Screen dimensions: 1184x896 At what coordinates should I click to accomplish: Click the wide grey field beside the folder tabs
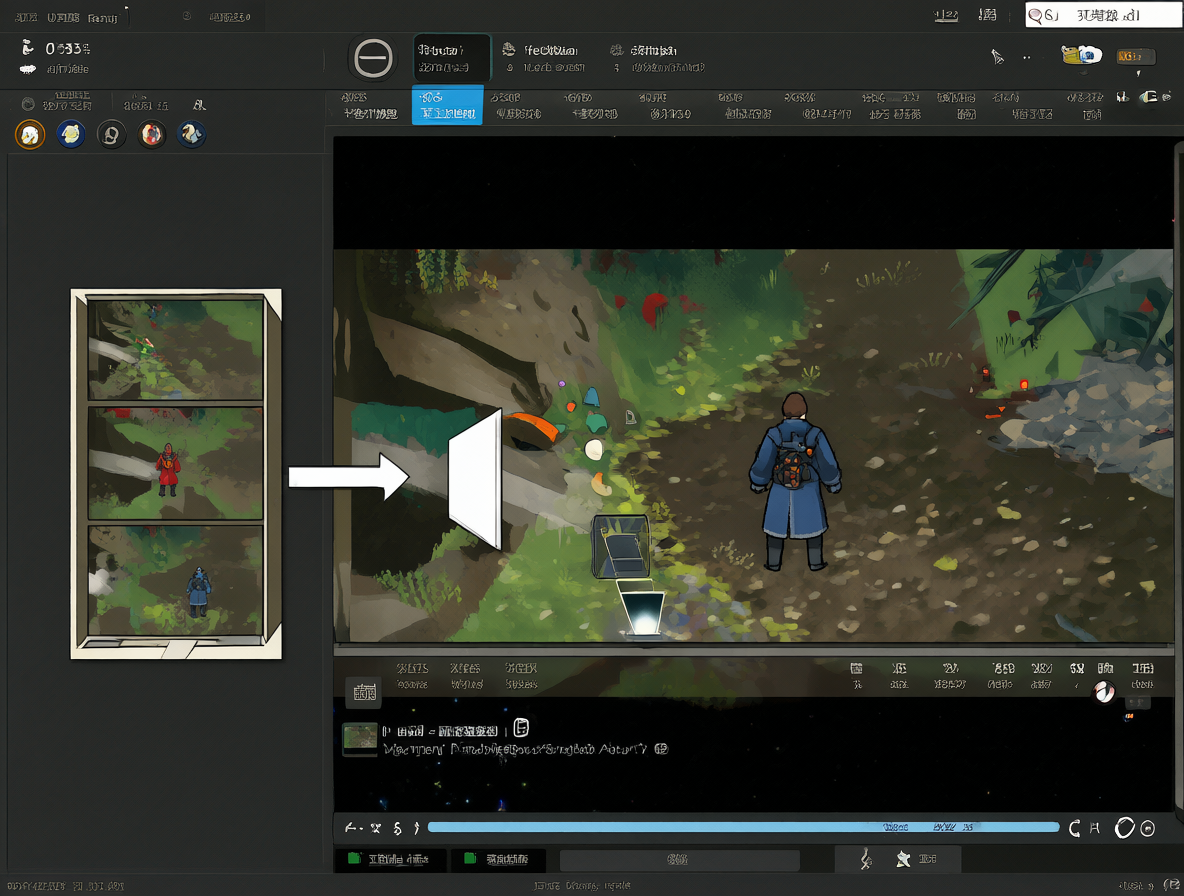click(679, 860)
